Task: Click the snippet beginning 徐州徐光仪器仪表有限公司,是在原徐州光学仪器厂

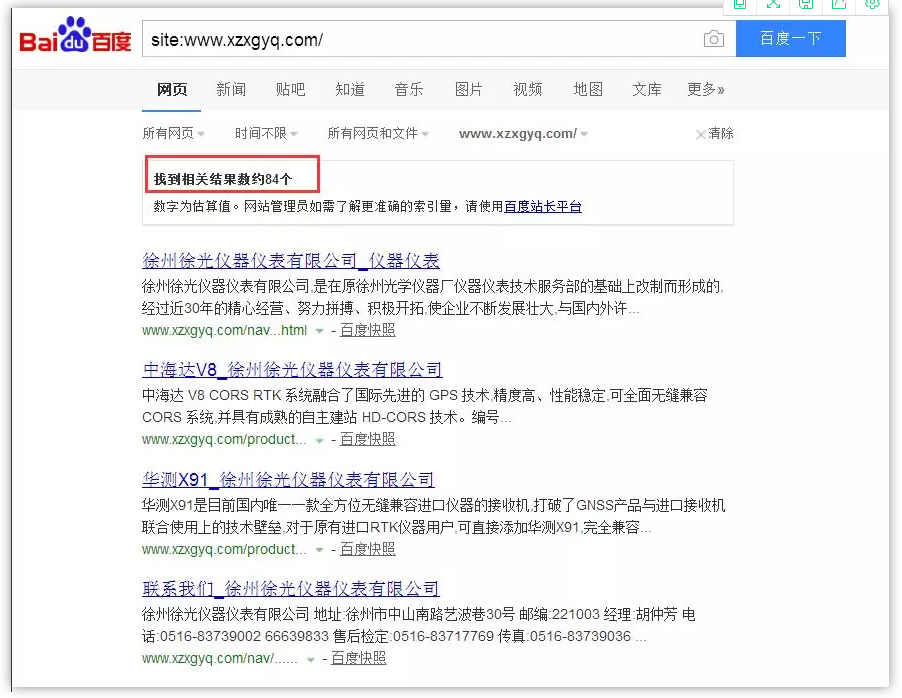Action: (x=433, y=297)
